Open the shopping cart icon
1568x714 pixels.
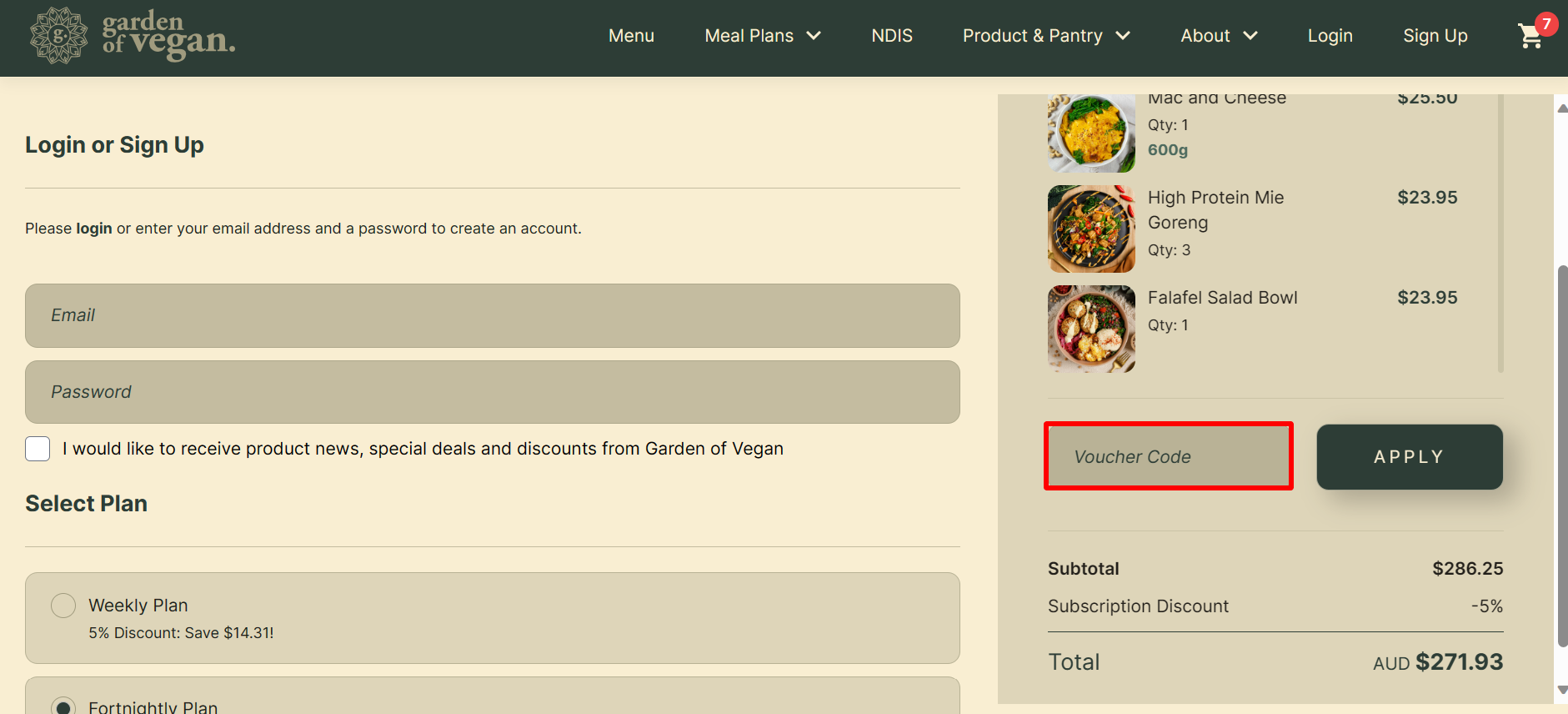point(1530,37)
